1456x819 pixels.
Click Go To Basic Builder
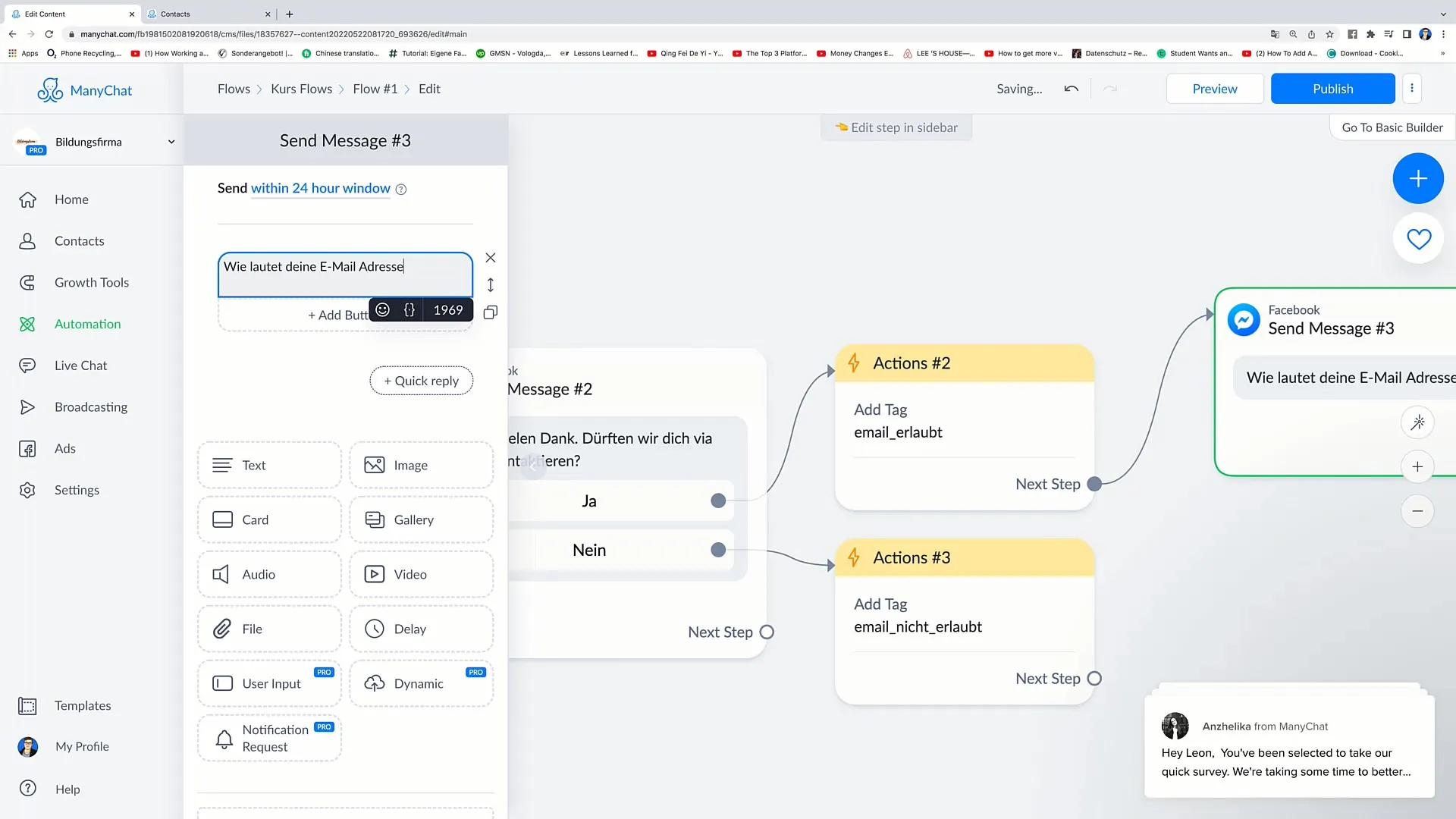click(1392, 127)
